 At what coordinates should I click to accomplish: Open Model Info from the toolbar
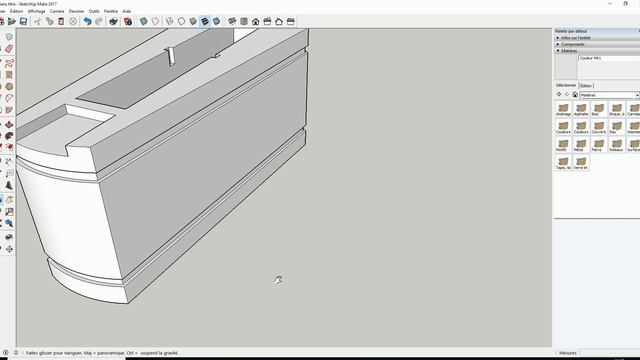(128, 21)
